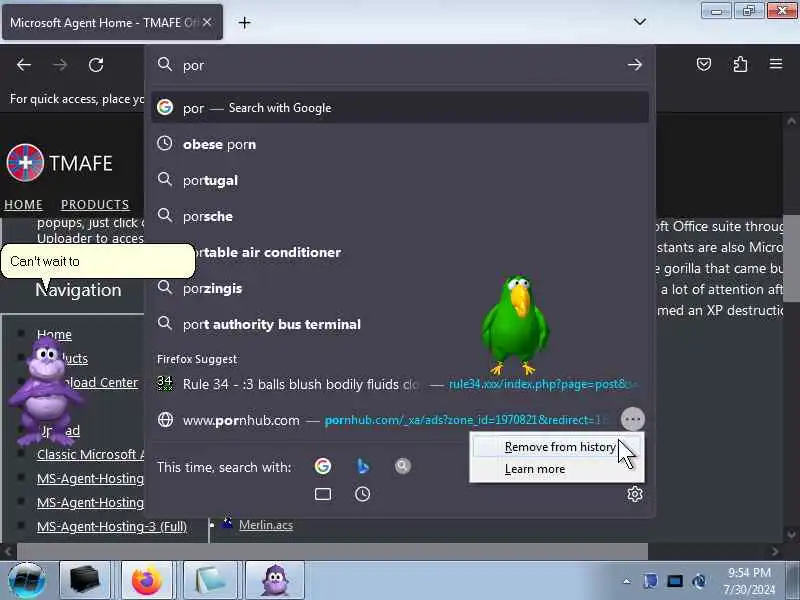Image resolution: width=800 pixels, height=600 pixels.
Task: Open the black box app on taskbar
Action: [x=85, y=580]
